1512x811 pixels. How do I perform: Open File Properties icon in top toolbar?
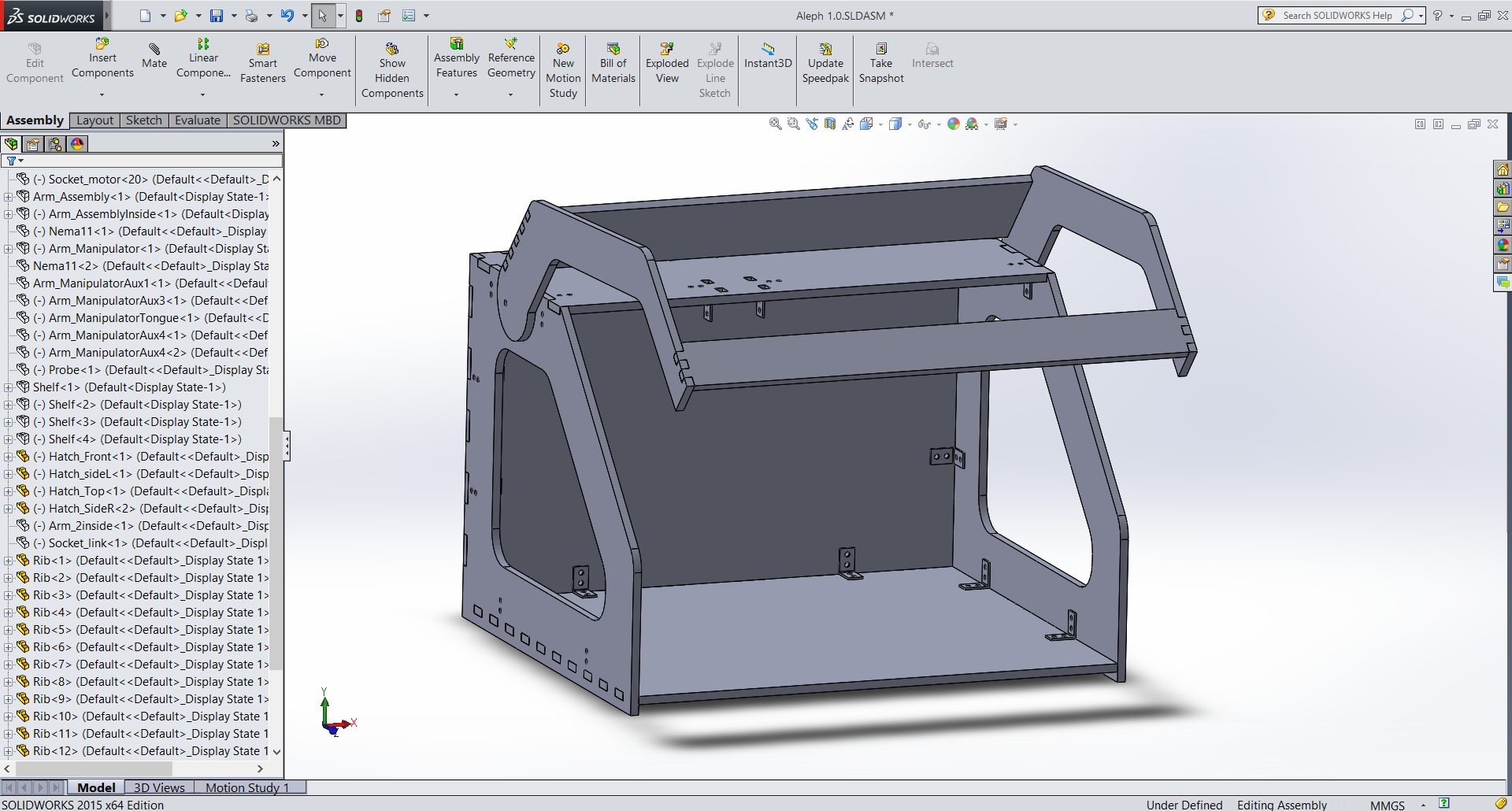click(x=384, y=15)
